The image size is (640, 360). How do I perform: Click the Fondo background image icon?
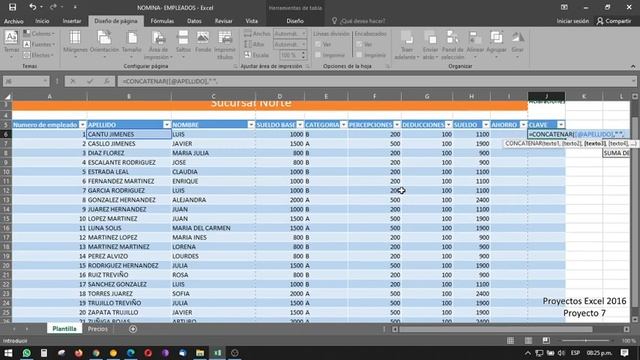[x=203, y=42]
